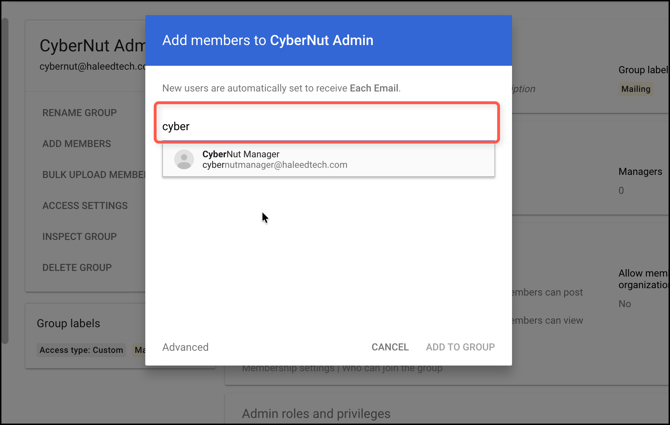Click the Mailing group label chip
The width and height of the screenshot is (670, 425).
(635, 89)
